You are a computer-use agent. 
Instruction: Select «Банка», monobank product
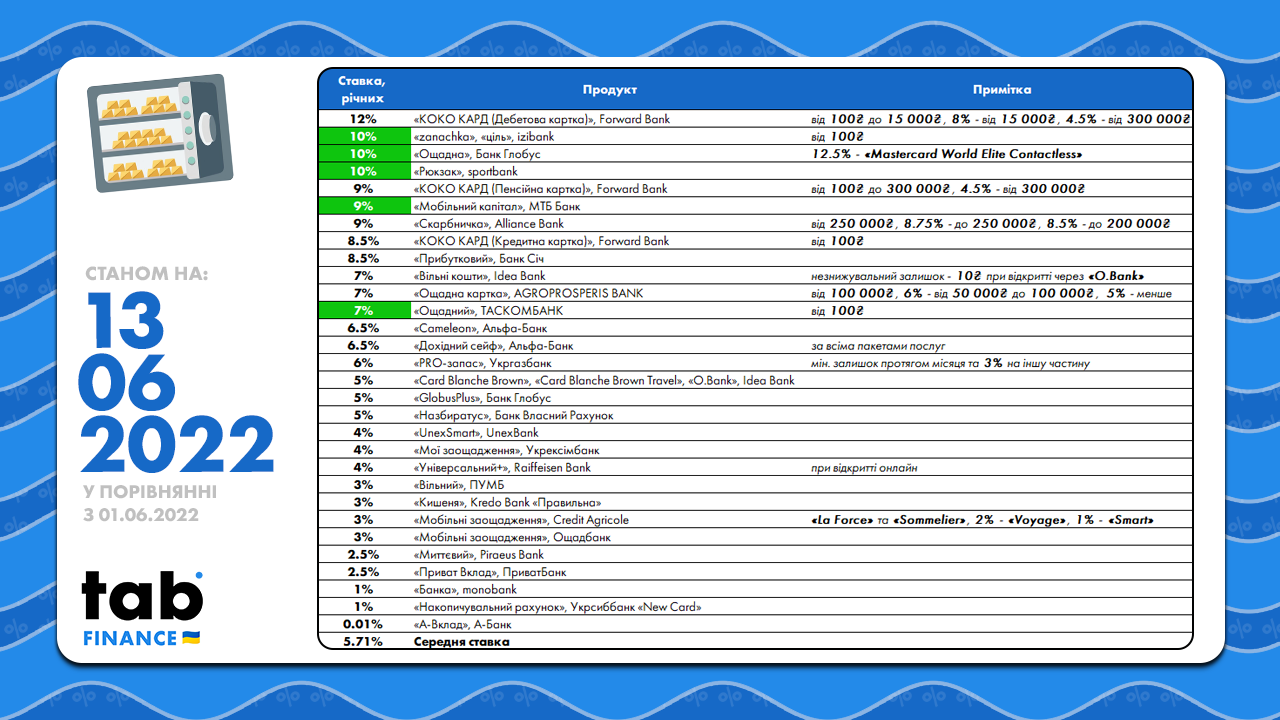(x=465, y=591)
